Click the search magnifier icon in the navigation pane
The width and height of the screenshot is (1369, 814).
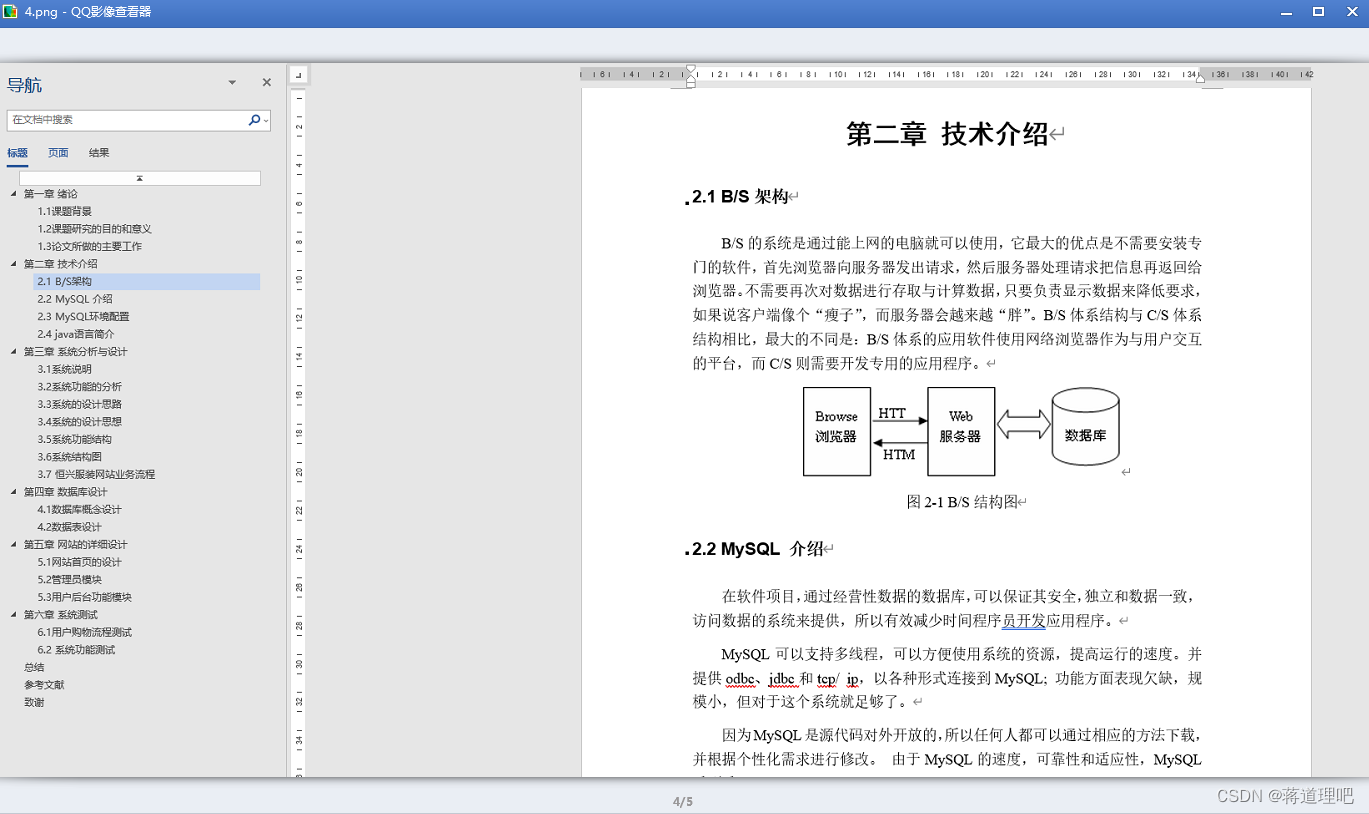pyautogui.click(x=255, y=119)
